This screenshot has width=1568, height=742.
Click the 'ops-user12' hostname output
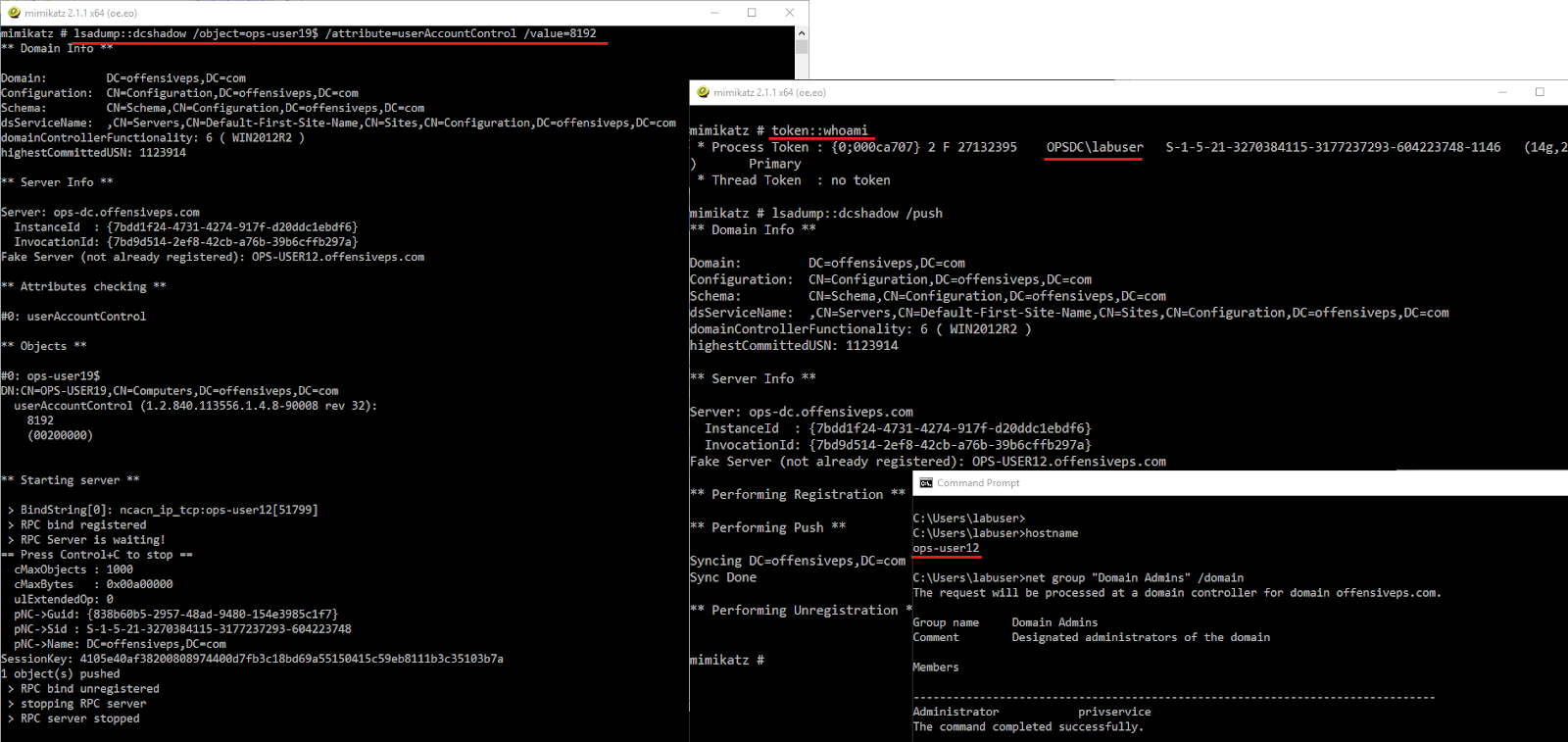946,548
